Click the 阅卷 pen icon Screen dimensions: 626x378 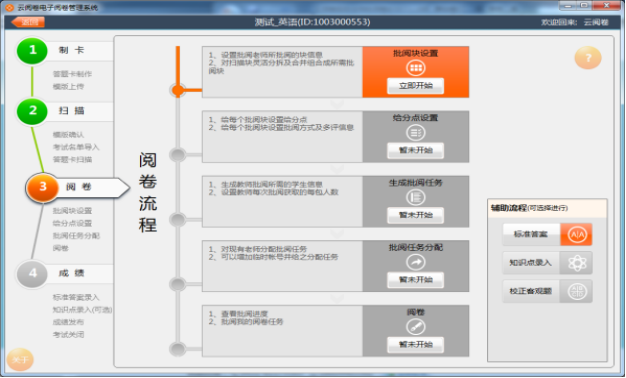[x=416, y=327]
